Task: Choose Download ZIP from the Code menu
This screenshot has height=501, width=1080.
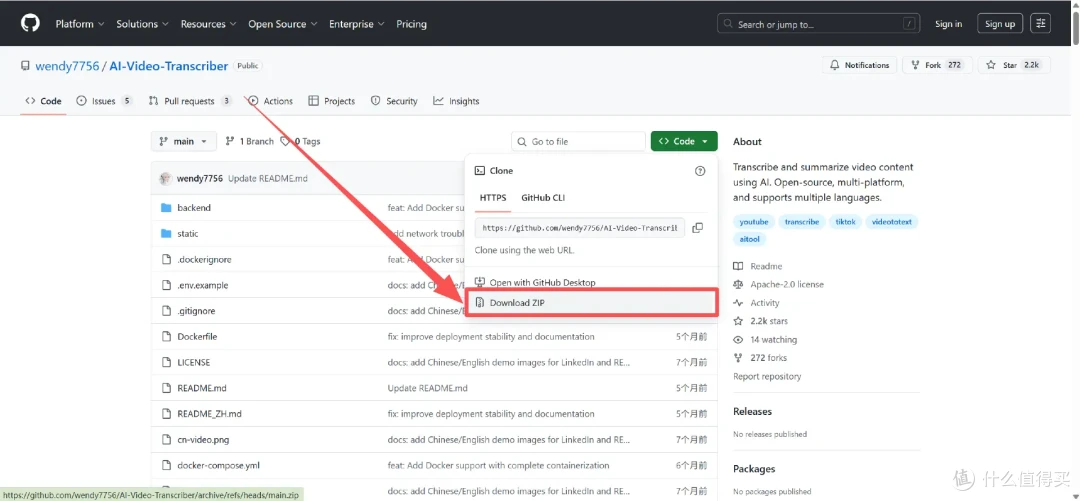Action: pyautogui.click(x=592, y=303)
